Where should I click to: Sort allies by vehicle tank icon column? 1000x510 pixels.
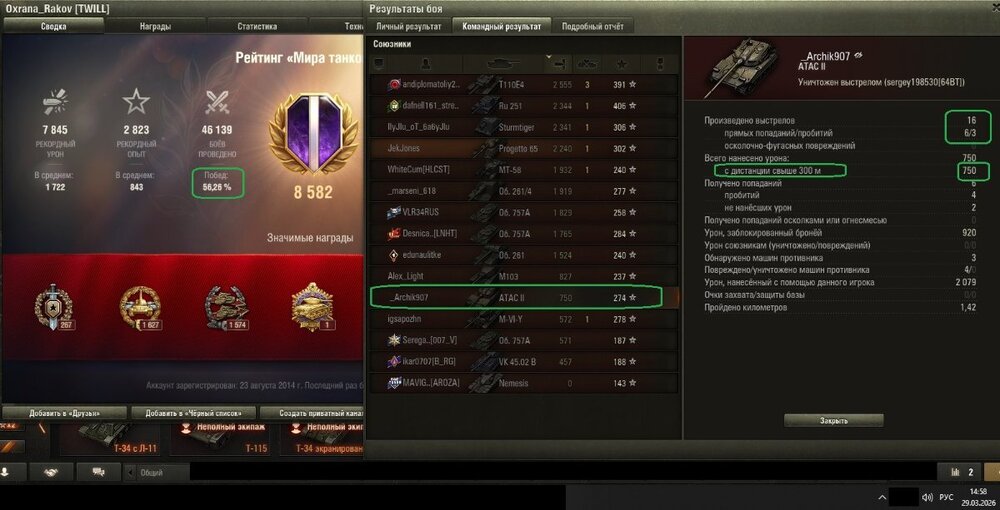[504, 64]
